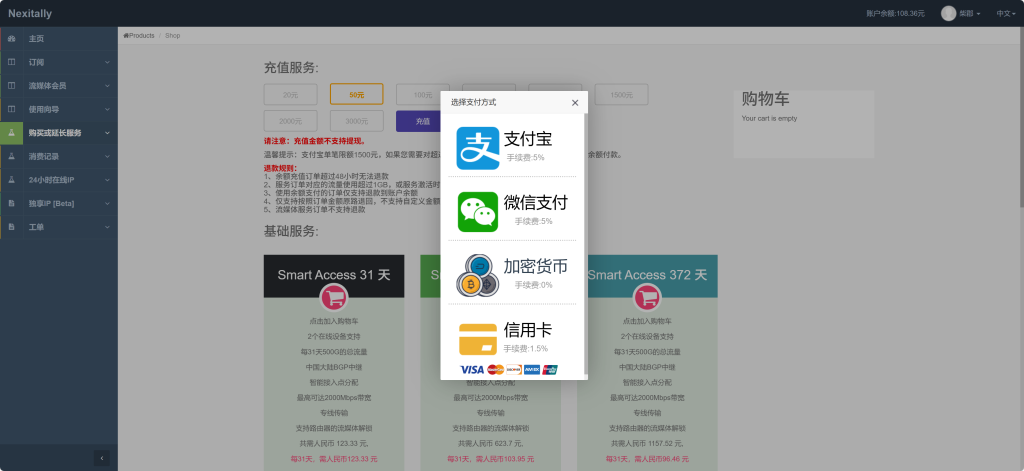Click the 订阅 sidebar icon
1024x471 pixels.
click(x=11, y=62)
